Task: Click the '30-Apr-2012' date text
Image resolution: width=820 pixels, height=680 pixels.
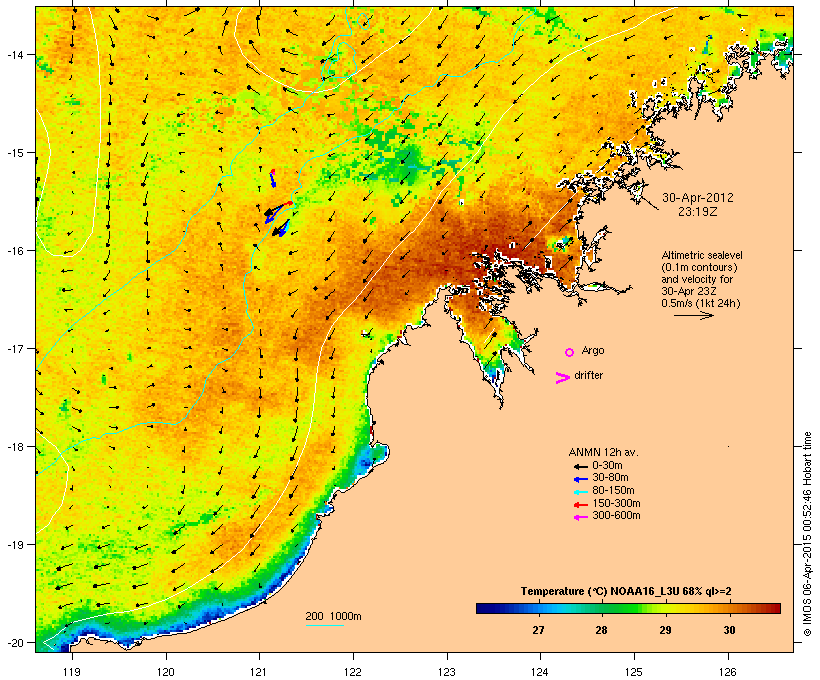Action: point(698,198)
